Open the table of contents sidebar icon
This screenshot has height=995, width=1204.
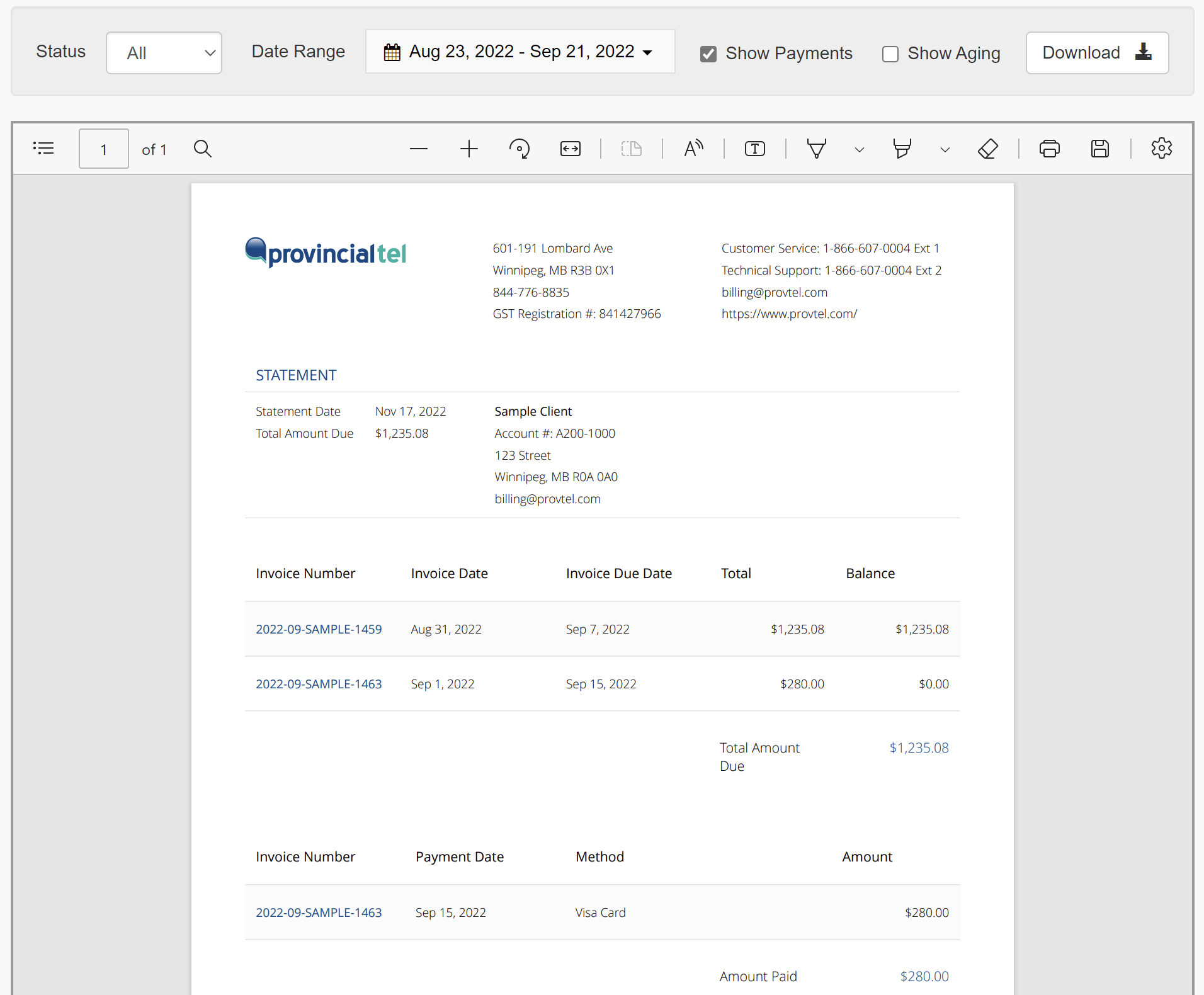[43, 149]
